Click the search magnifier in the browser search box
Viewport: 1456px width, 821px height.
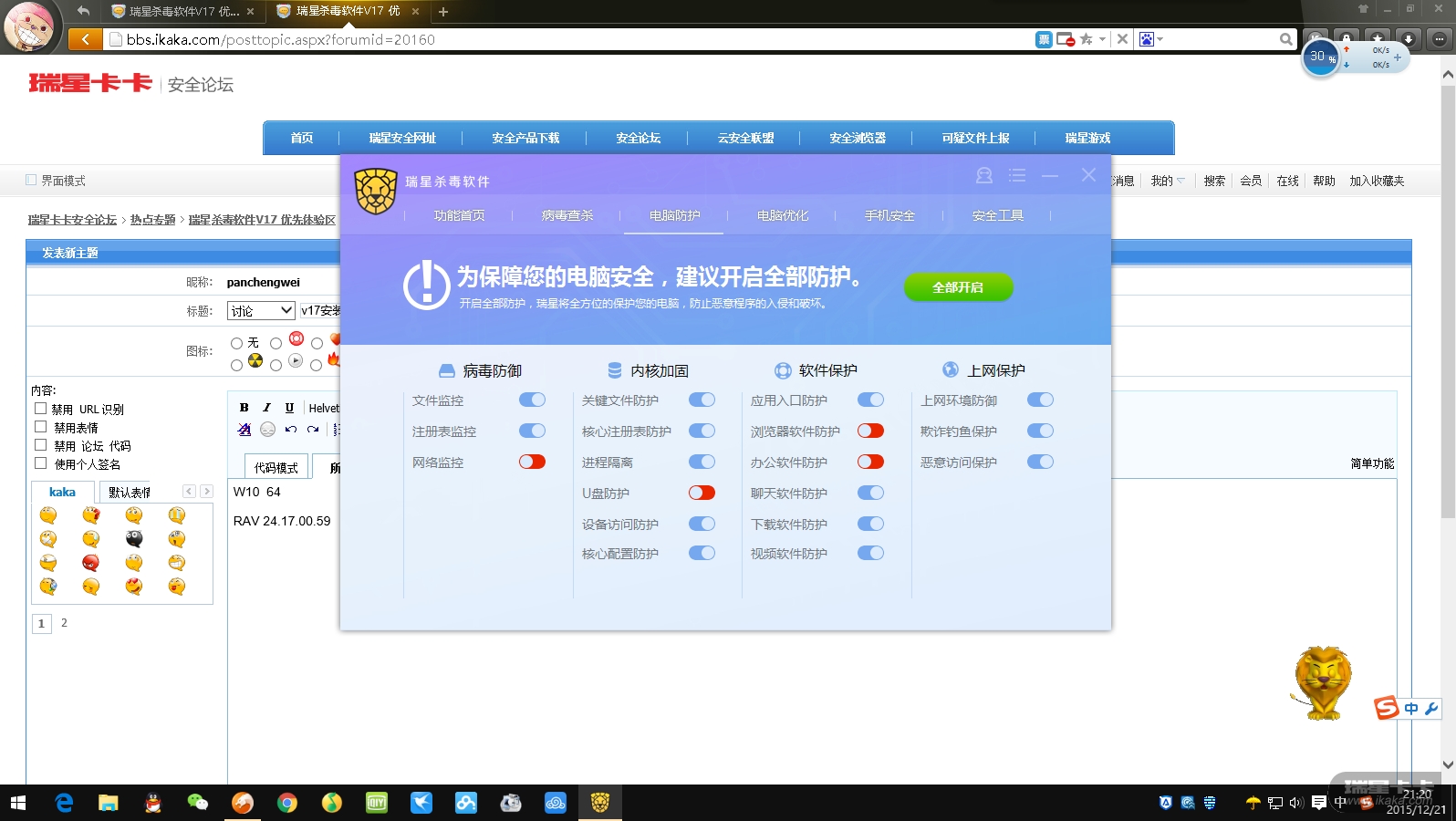coord(1286,39)
